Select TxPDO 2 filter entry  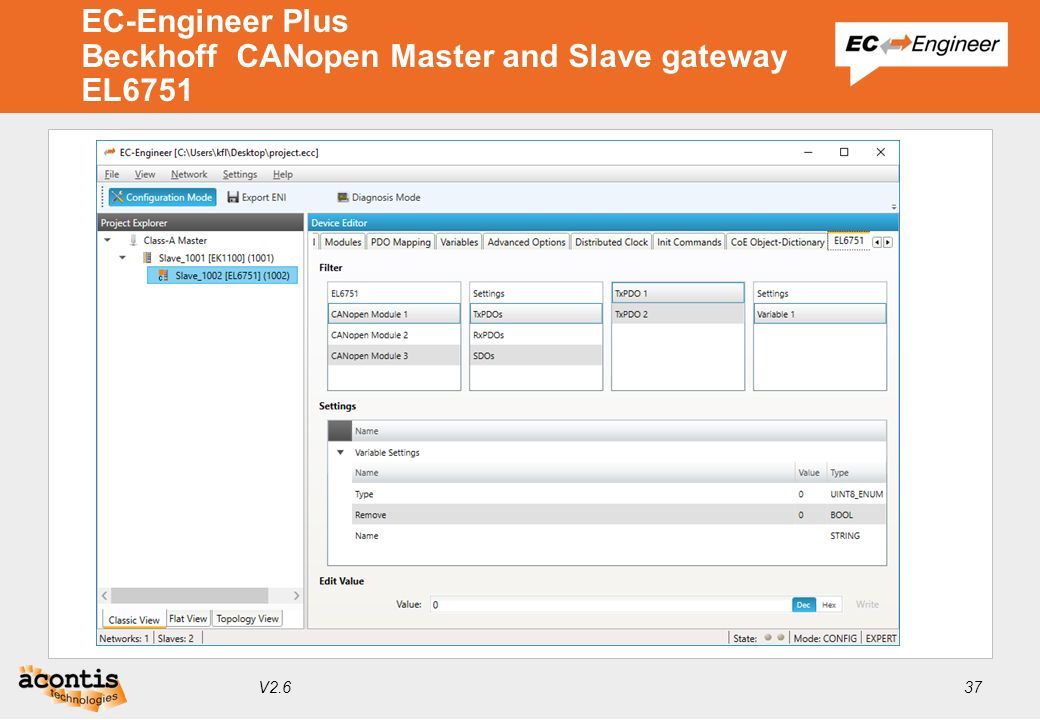[x=678, y=314]
